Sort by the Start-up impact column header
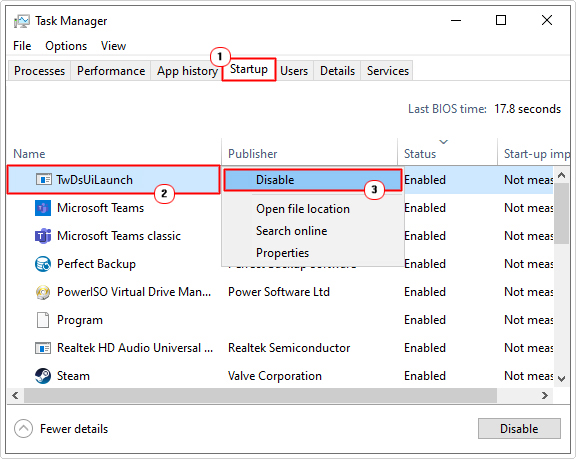576x459 pixels. pos(534,153)
